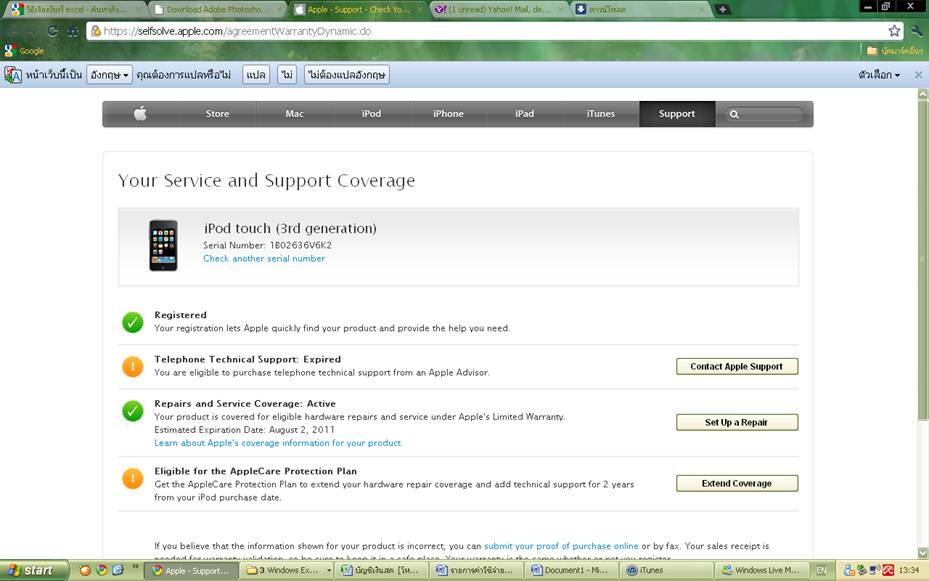Click the No button in translate bar
Image resolution: width=929 pixels, height=581 pixels.
pos(287,75)
